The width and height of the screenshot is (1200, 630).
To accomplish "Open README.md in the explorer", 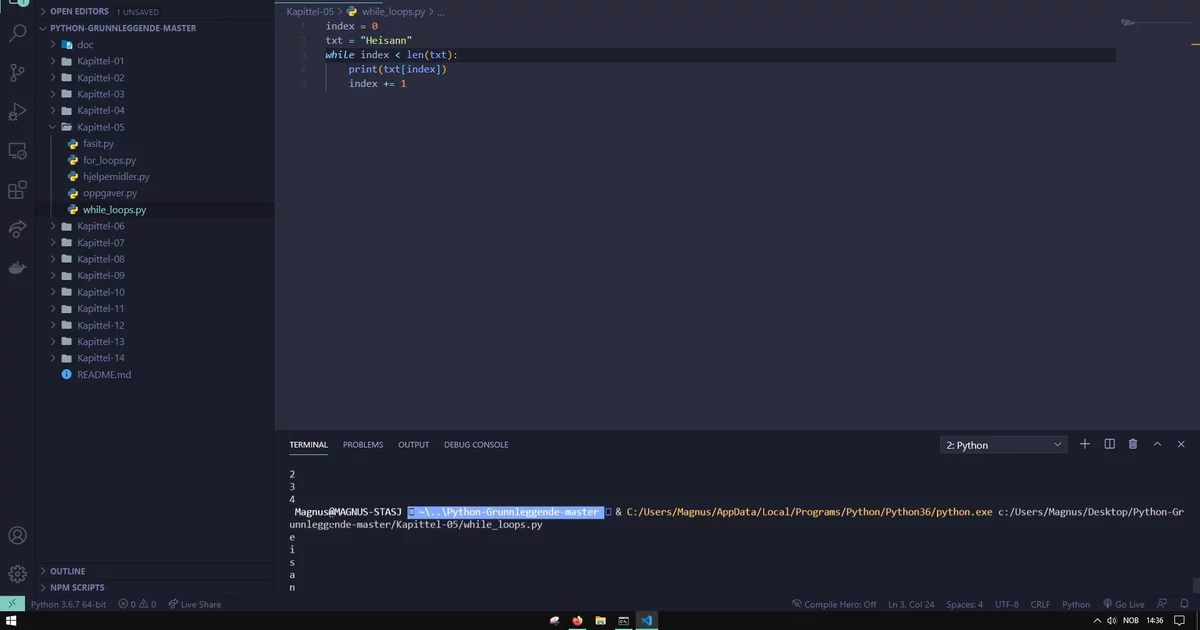I will (104, 374).
